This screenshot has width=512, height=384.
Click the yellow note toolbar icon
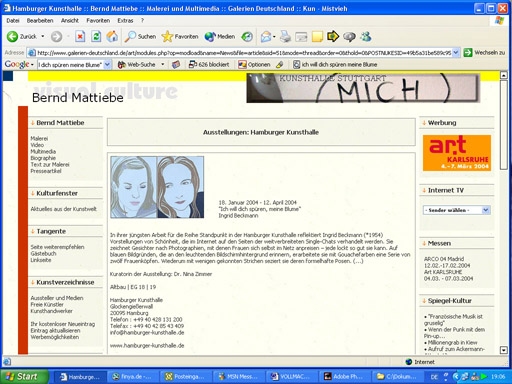pyautogui.click(x=317, y=36)
